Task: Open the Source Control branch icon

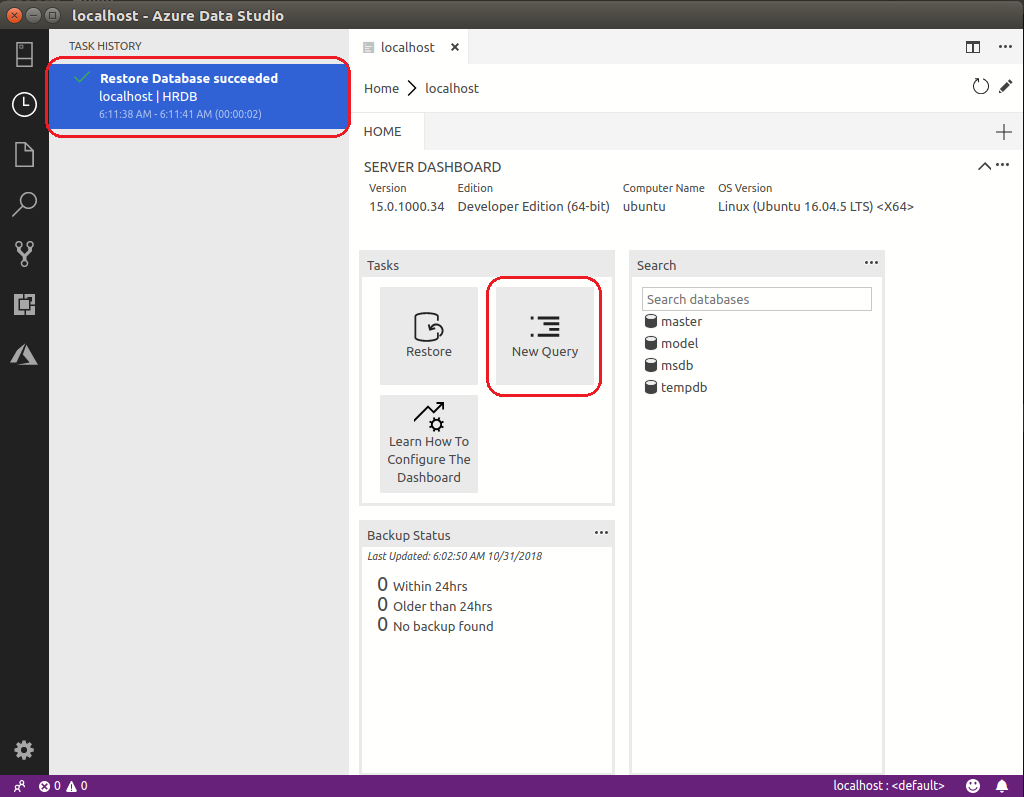Action: [24, 254]
